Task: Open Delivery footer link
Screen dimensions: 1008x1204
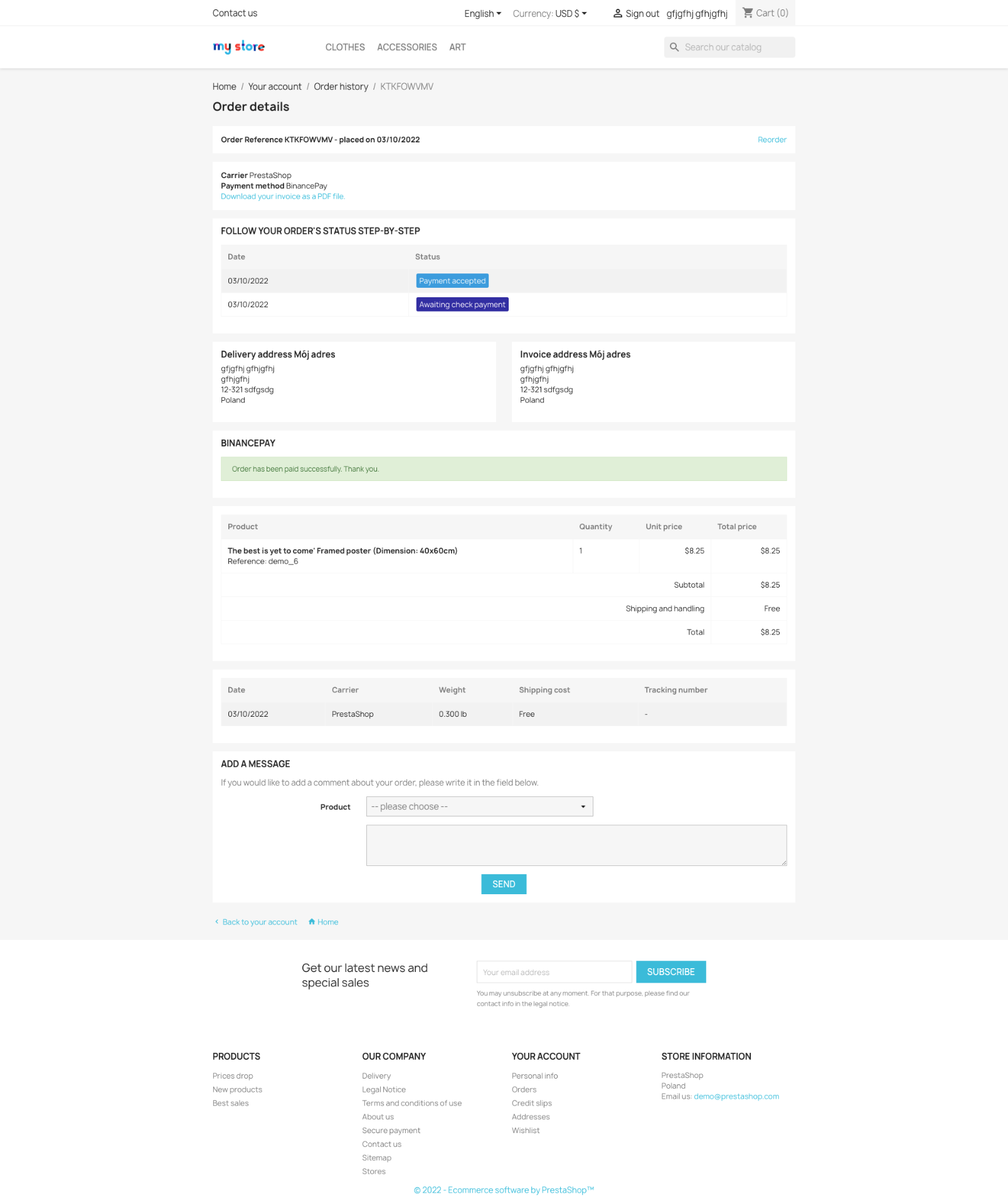Action: (376, 1076)
